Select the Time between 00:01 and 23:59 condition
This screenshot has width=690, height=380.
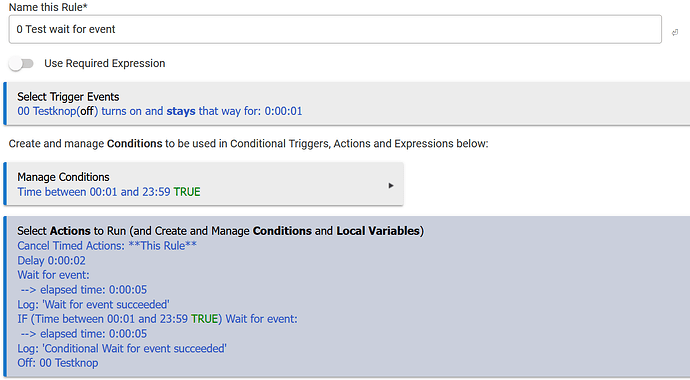[x=109, y=192]
